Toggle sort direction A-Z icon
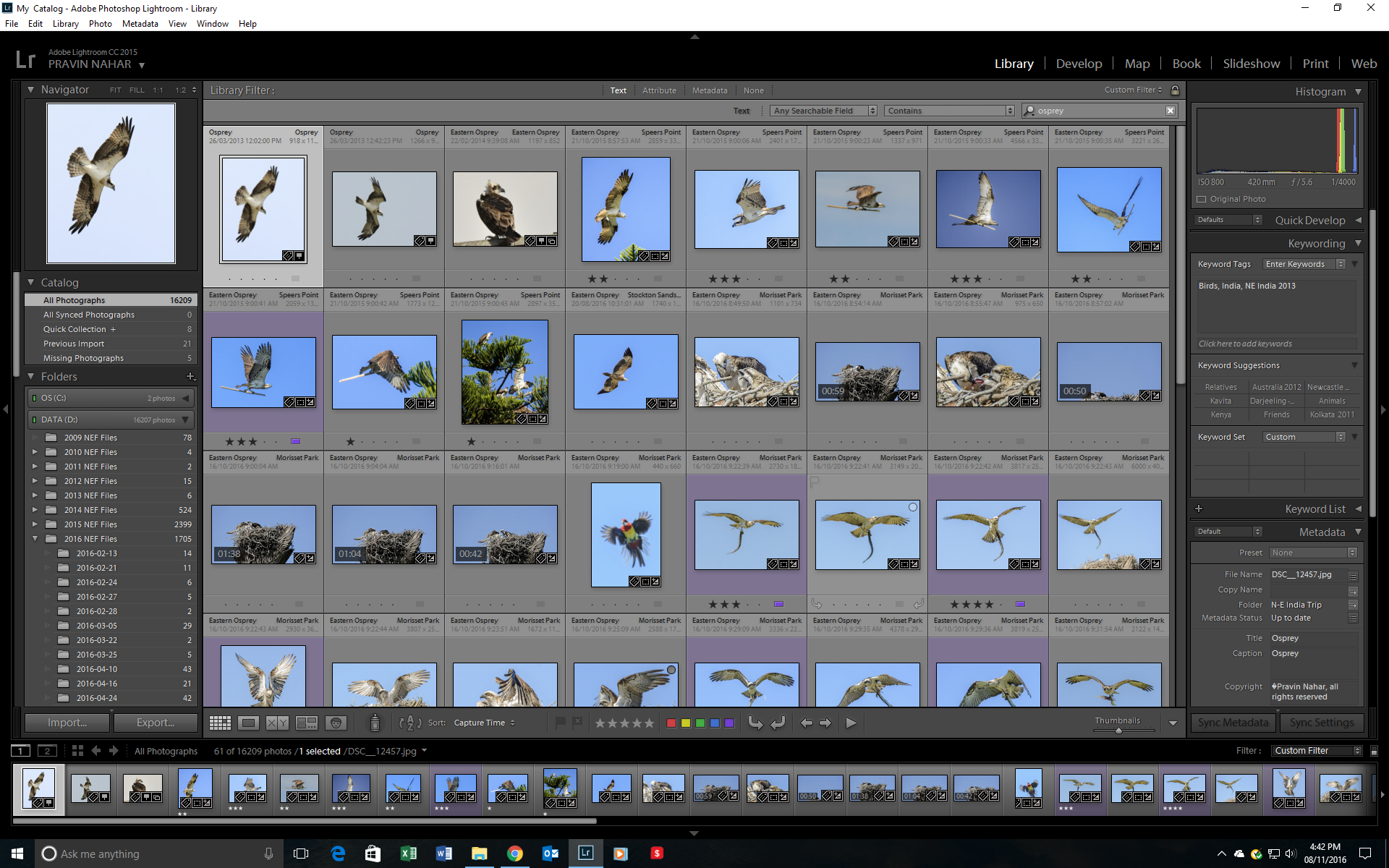 pos(410,723)
